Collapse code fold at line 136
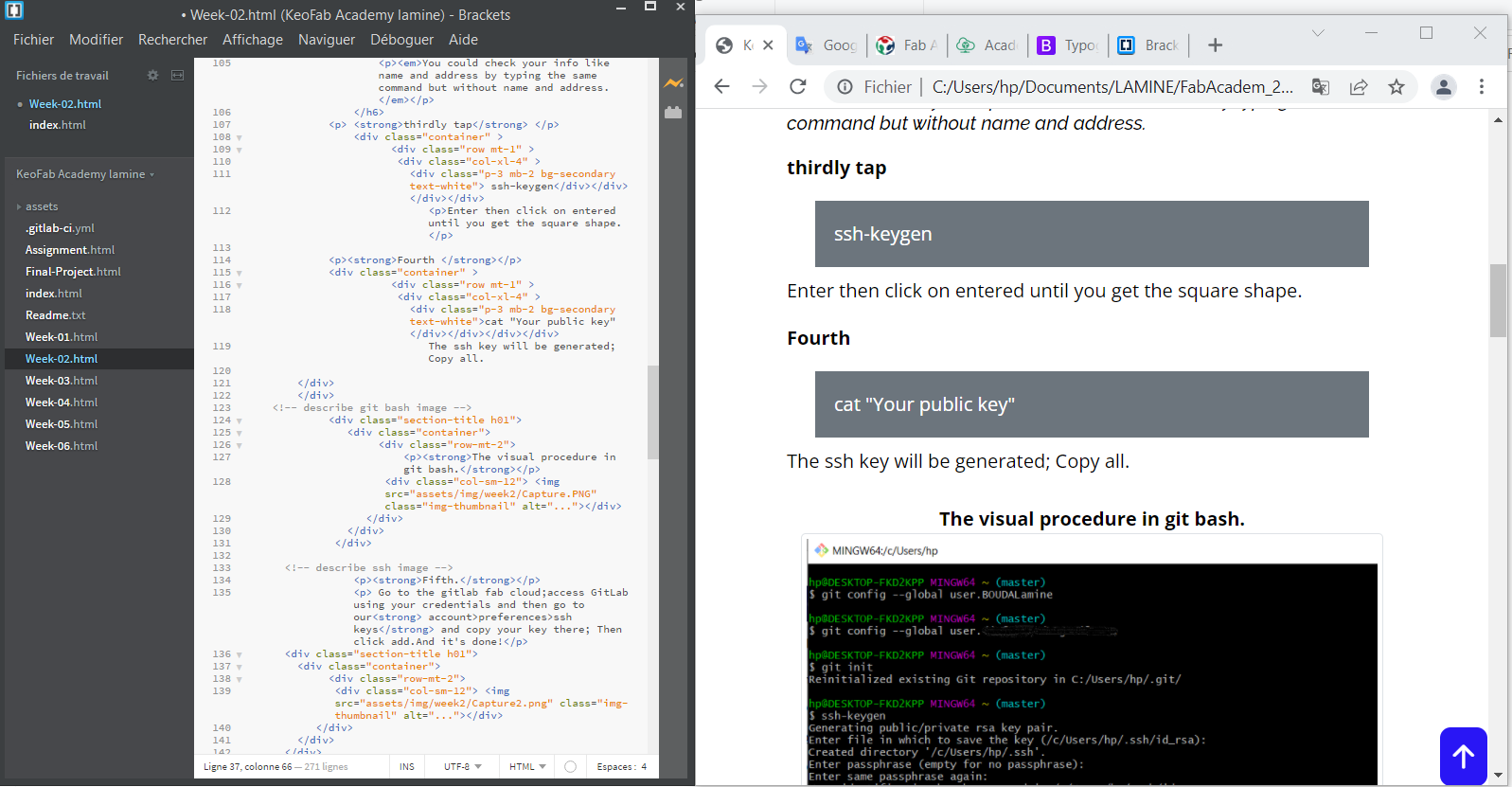The height and width of the screenshot is (787, 1512). click(240, 654)
